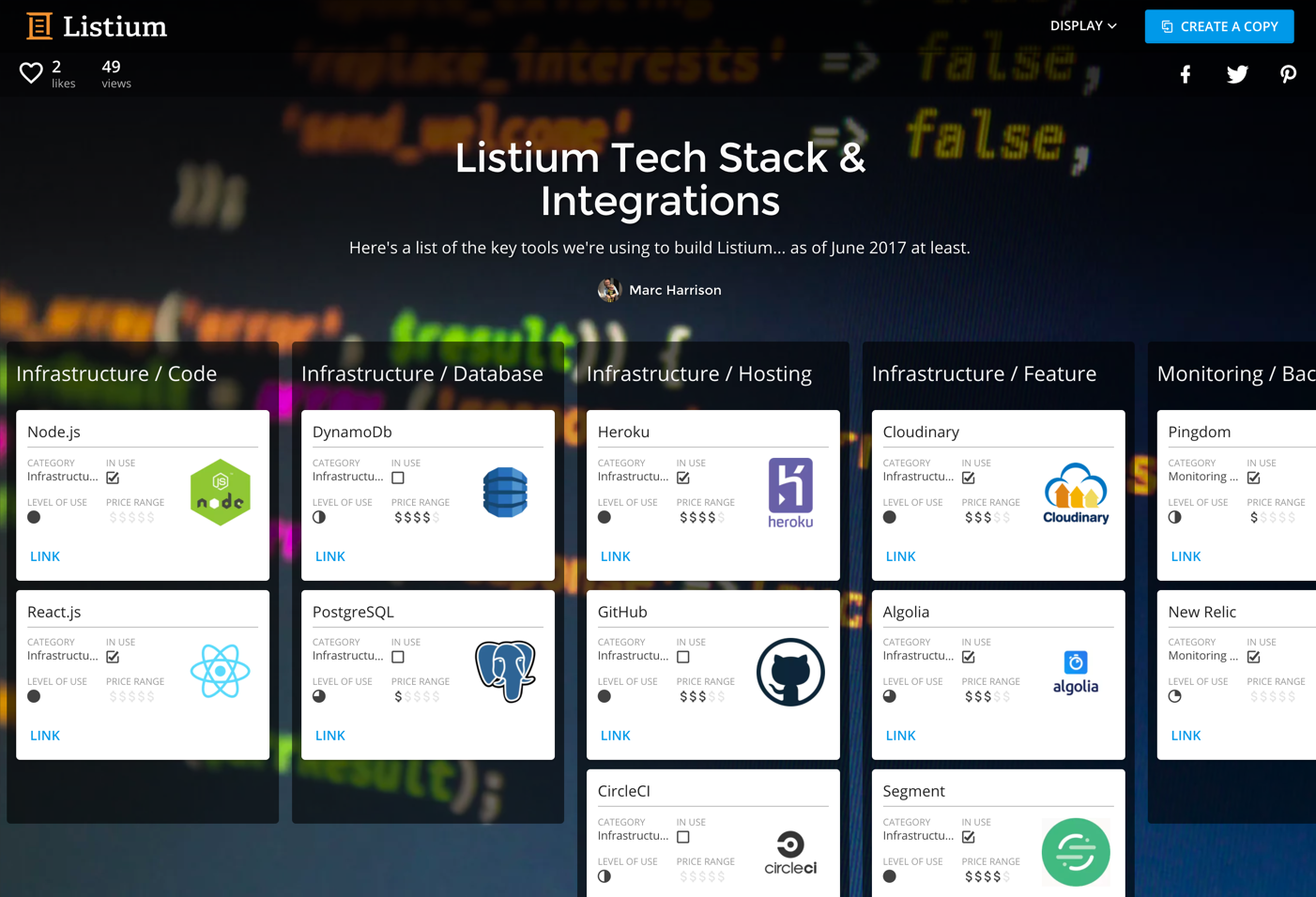The image size is (1316, 897).
Task: Click Node.js level of use circle
Action: [x=34, y=517]
